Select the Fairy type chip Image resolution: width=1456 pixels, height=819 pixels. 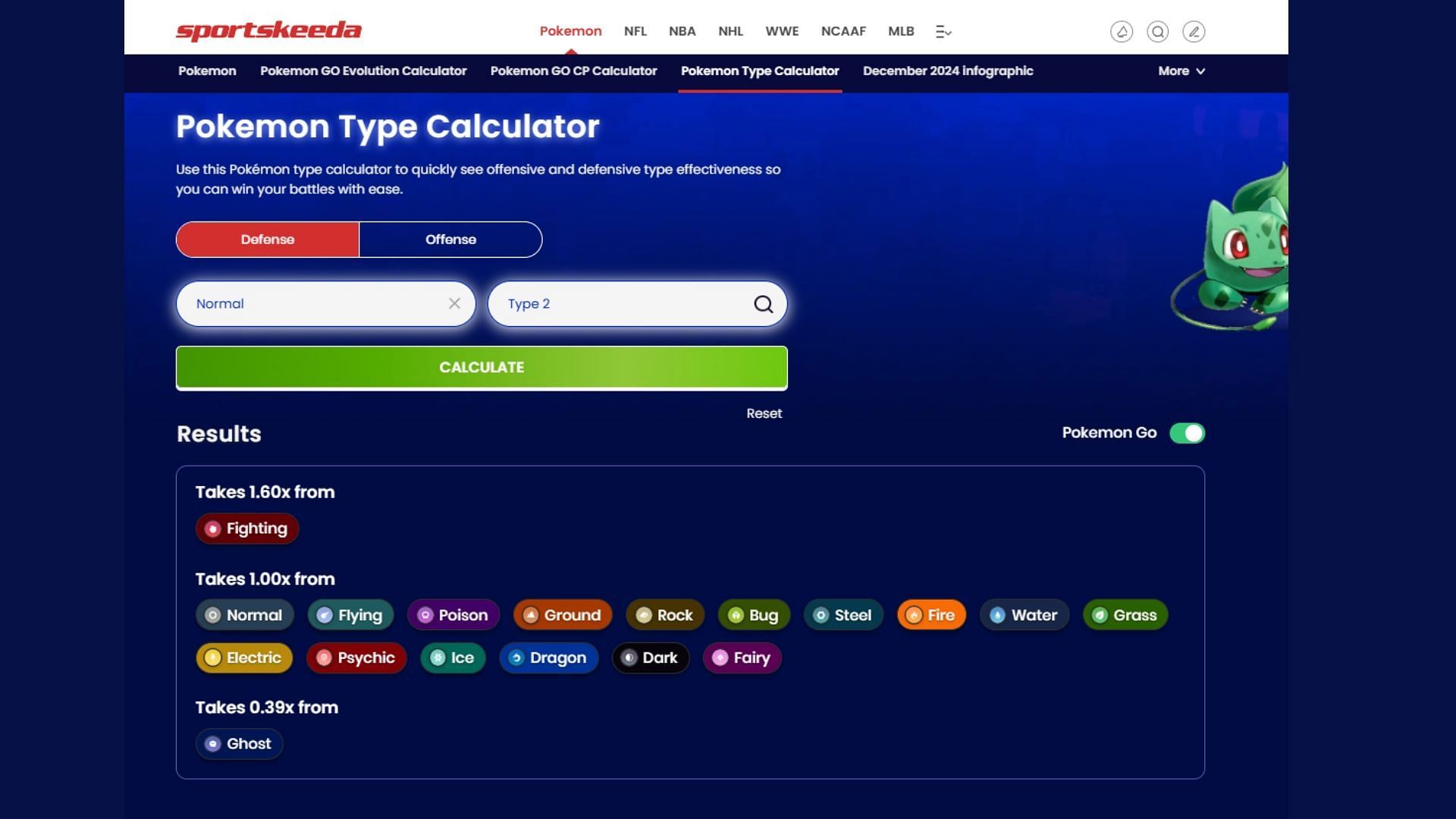pyautogui.click(x=742, y=658)
